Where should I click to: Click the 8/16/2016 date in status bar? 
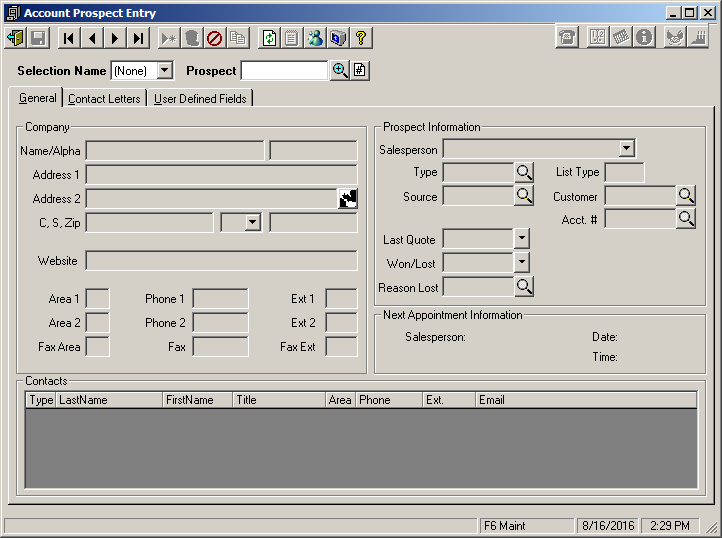[x=608, y=526]
